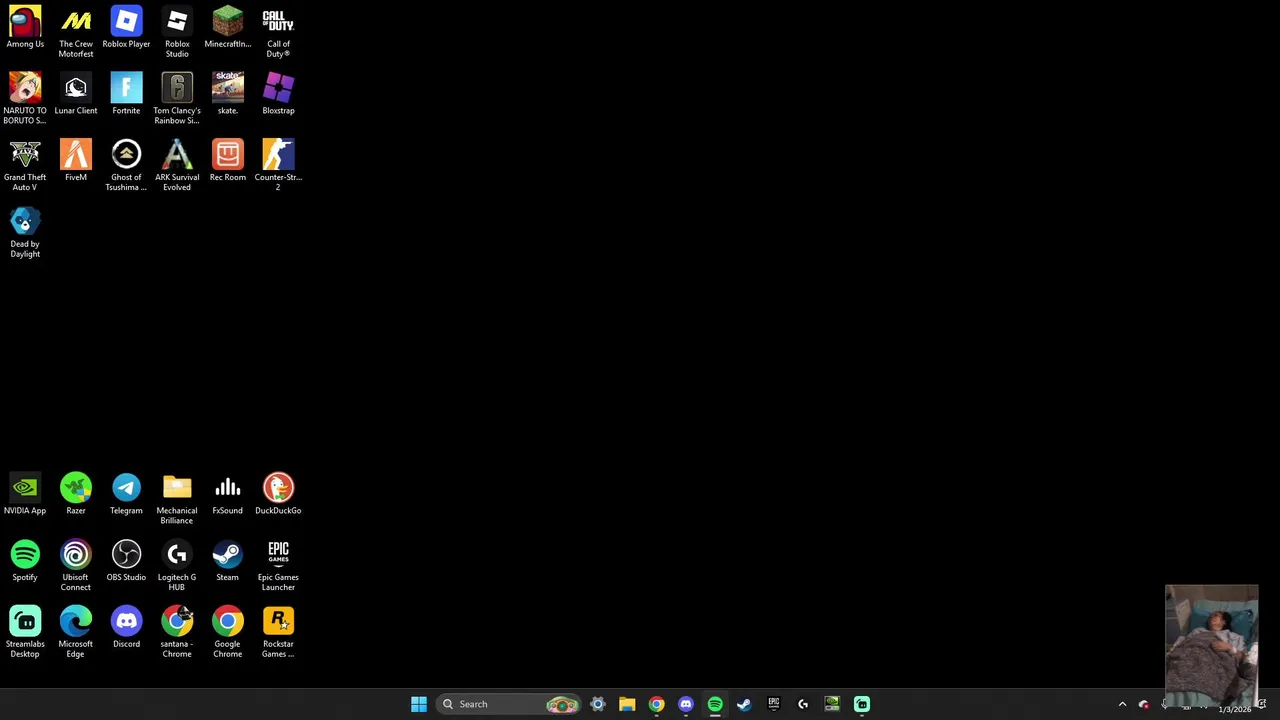Viewport: 1280px width, 720px height.
Task: Select the Fortnite desktop shortcut
Action: coord(126,94)
